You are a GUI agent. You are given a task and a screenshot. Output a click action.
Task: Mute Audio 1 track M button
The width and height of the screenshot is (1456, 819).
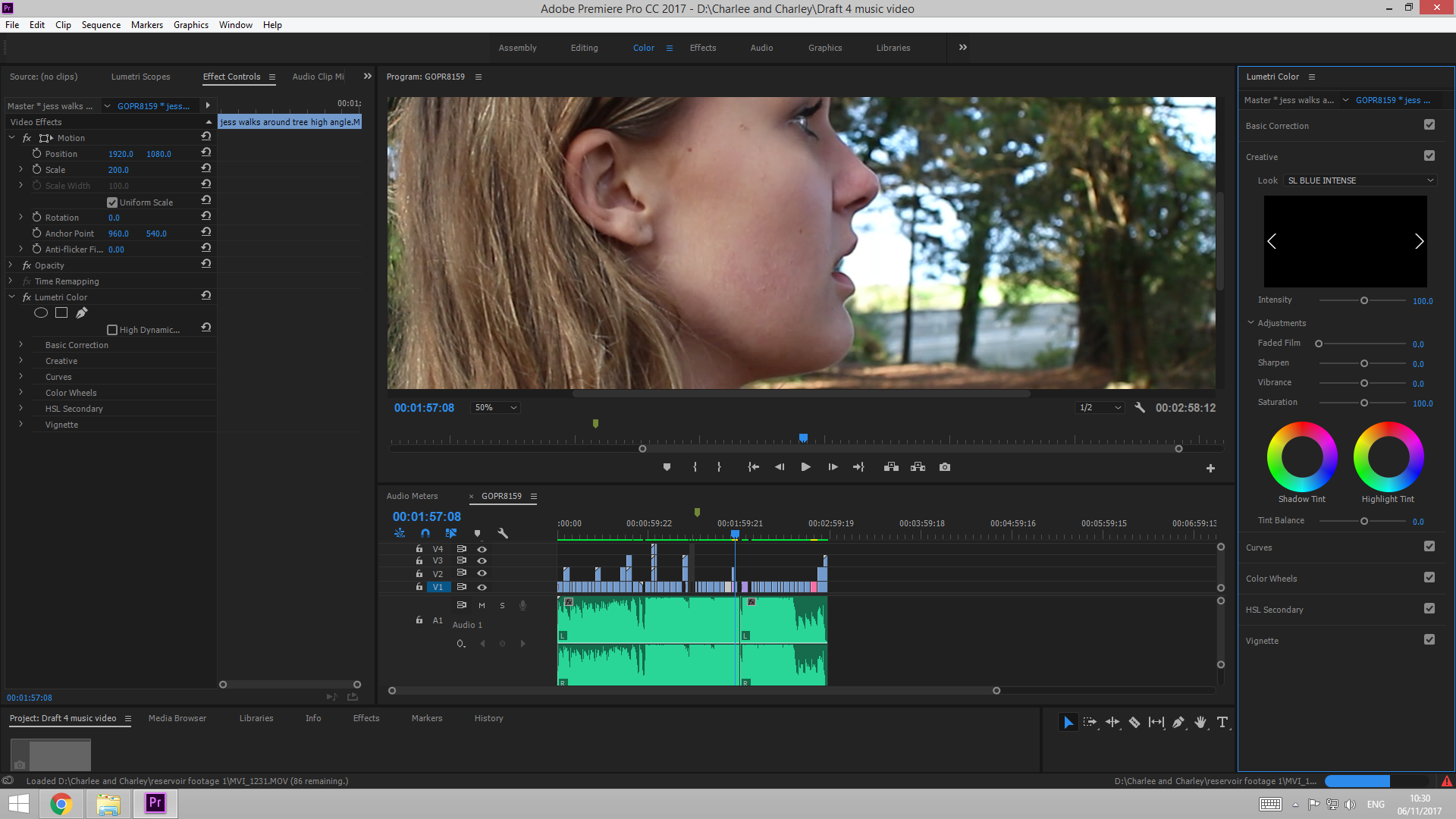pos(482,605)
